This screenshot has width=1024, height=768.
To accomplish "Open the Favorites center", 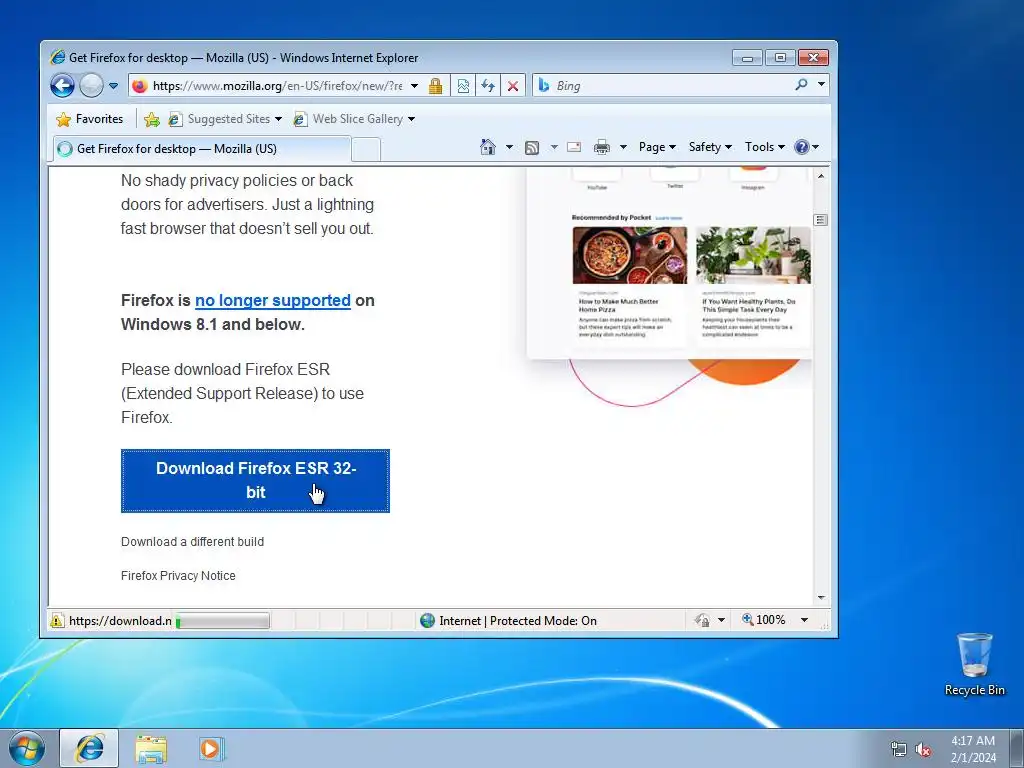I will 89,119.
